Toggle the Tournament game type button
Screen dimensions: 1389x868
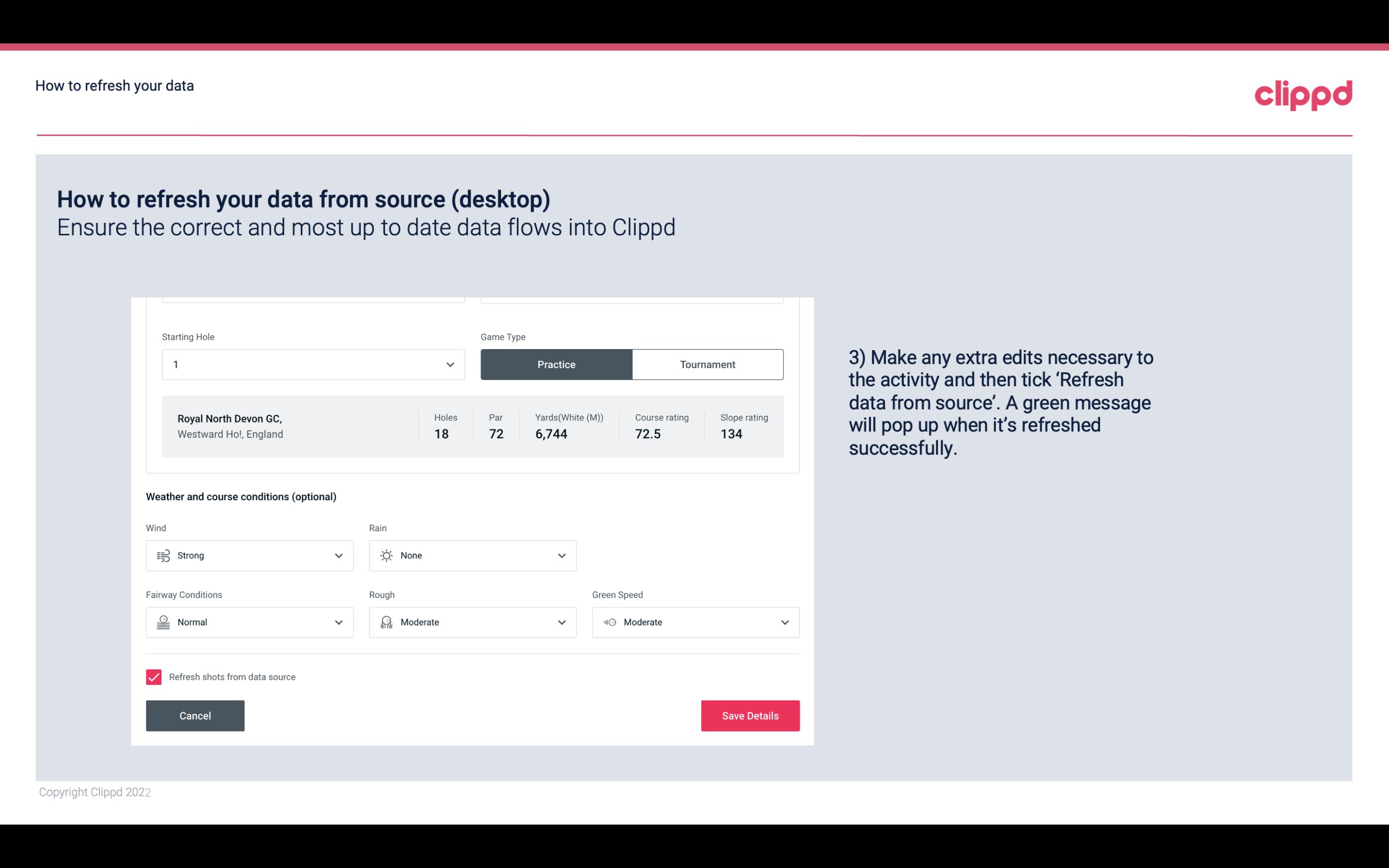pyautogui.click(x=707, y=364)
